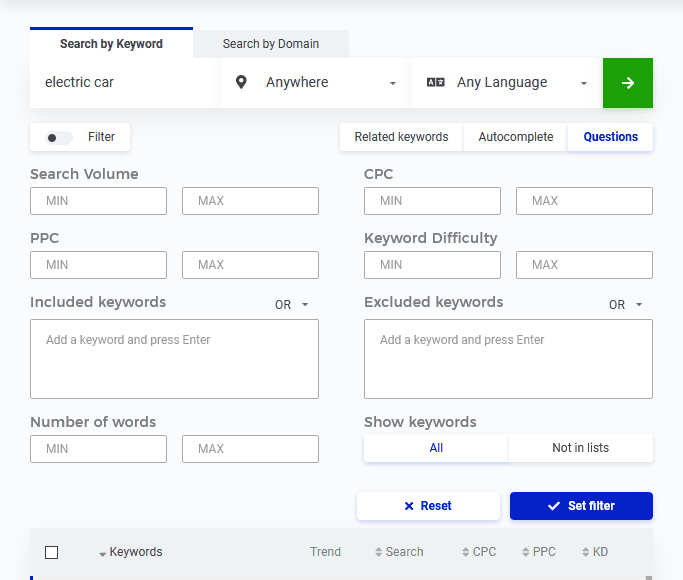This screenshot has width=683, height=580.
Task: Click the location pin icon
Action: tap(241, 82)
